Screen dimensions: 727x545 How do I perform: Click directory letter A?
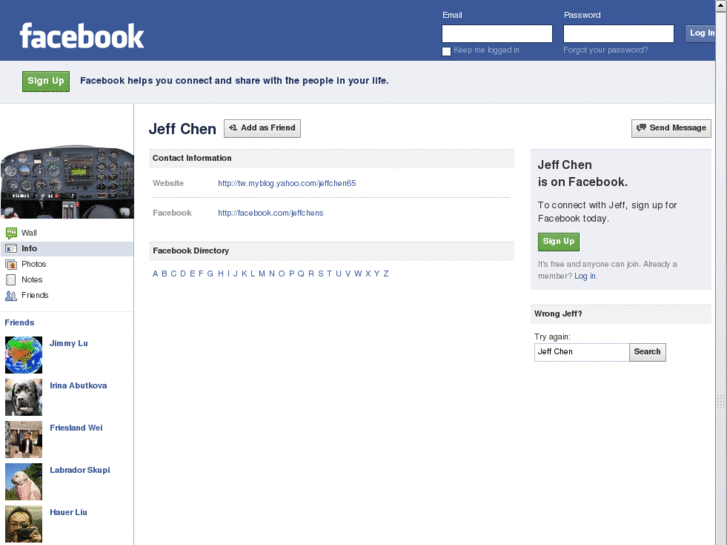click(155, 274)
